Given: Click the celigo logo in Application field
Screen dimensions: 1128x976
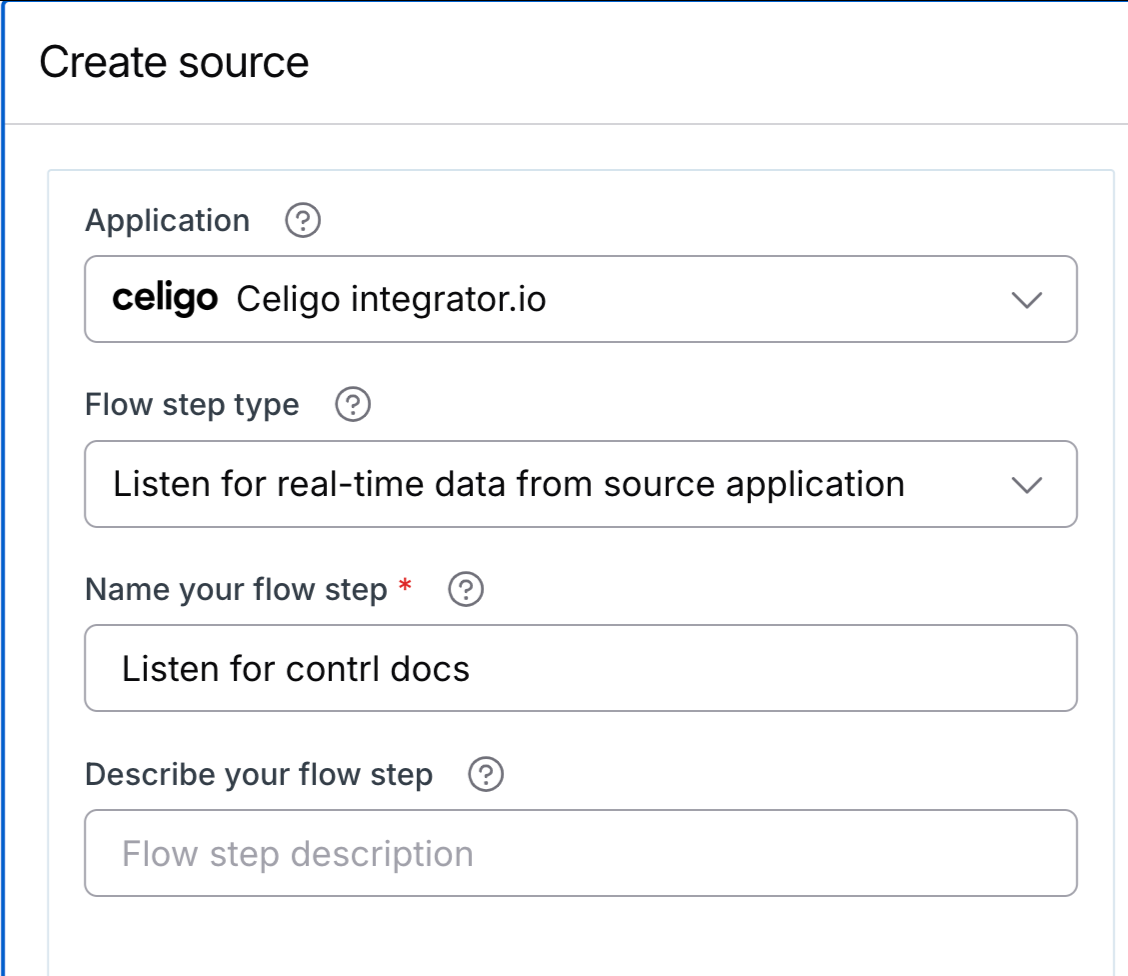Looking at the screenshot, I should click(x=165, y=298).
